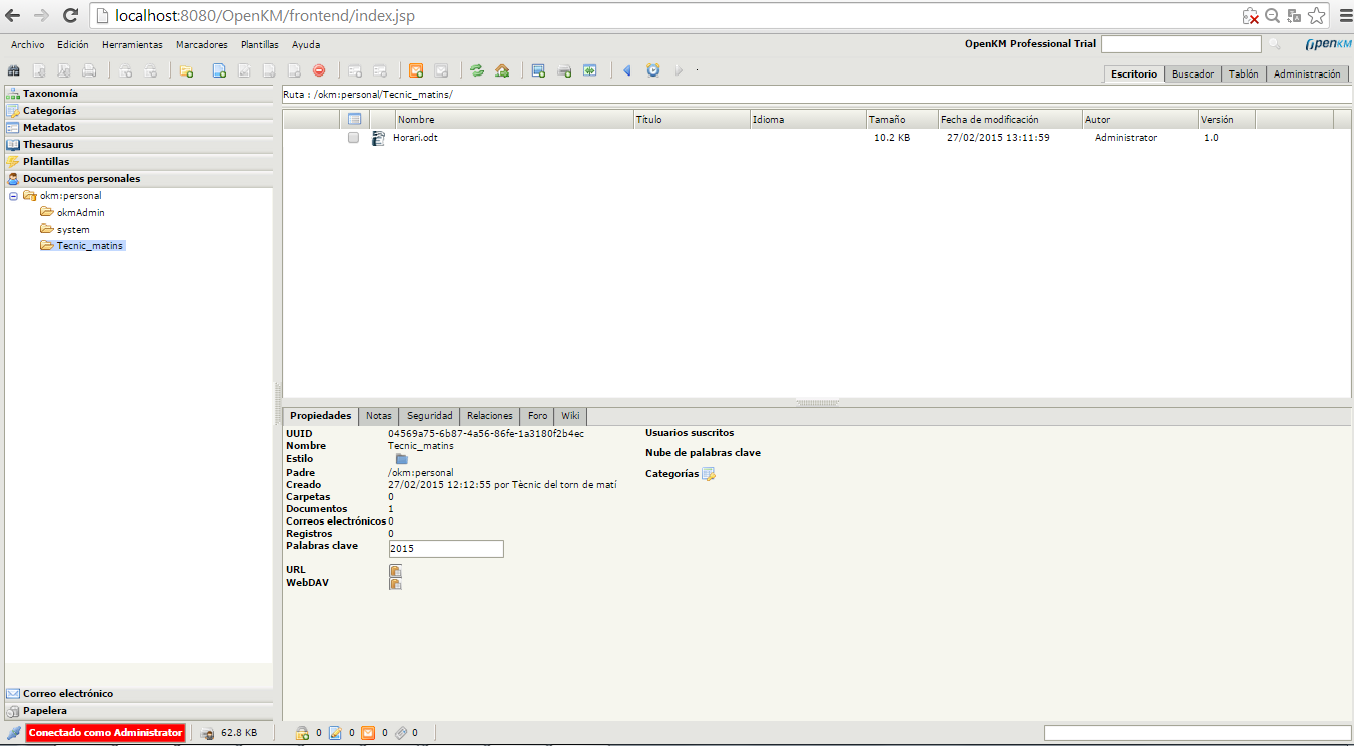This screenshot has width=1354, height=746.
Task: Tick the checkbox for Horari.odt
Action: tap(353, 138)
